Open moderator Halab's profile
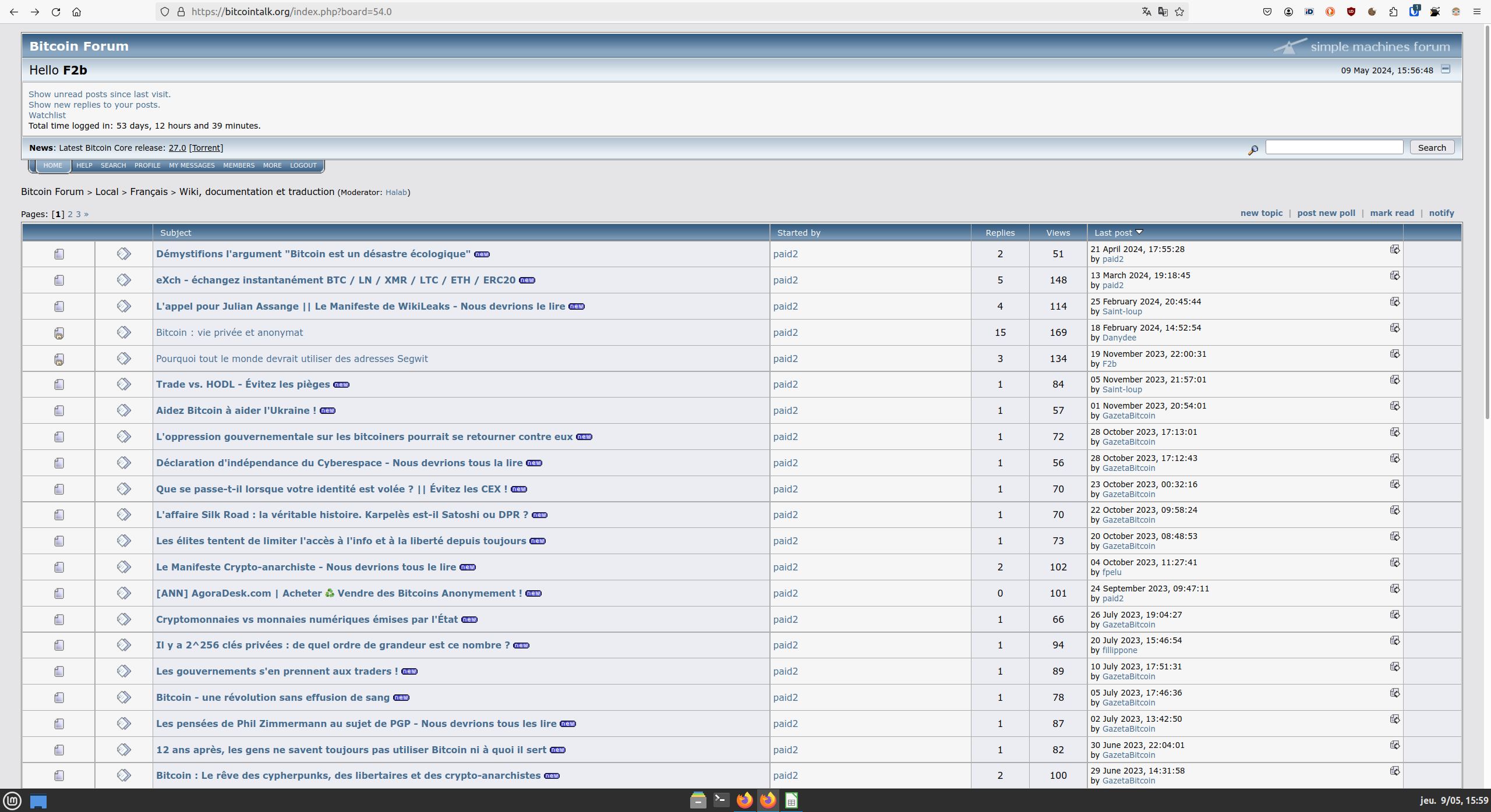Image resolution: width=1491 pixels, height=812 pixels. [x=396, y=192]
